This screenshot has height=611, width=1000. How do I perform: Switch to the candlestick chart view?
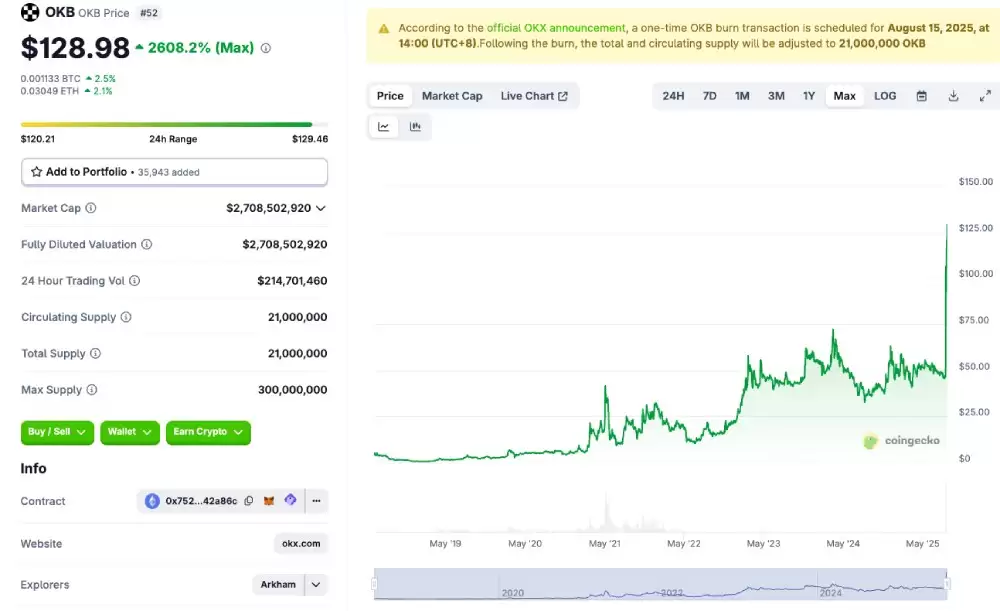tap(415, 126)
